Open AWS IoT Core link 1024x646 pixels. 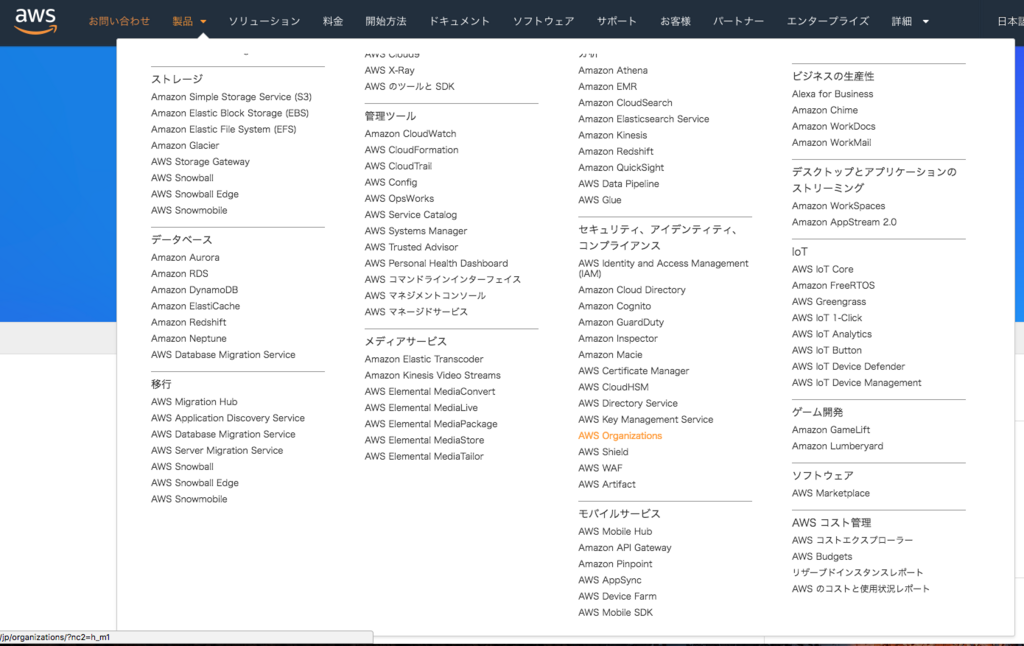(822, 269)
